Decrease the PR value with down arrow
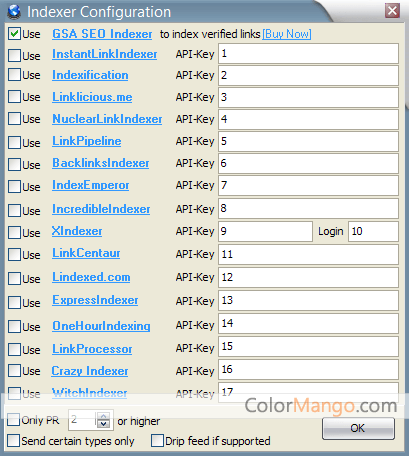 104,424
